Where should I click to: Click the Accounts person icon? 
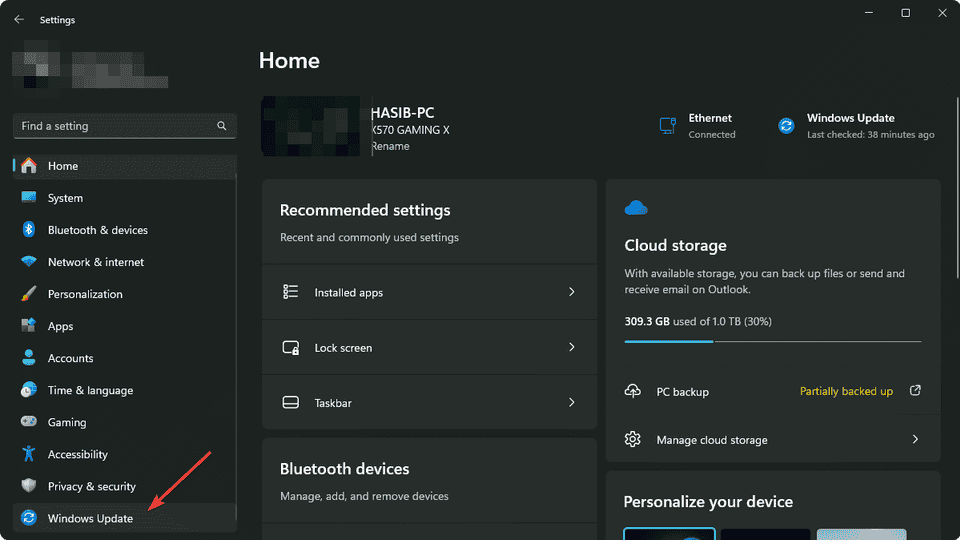point(29,358)
